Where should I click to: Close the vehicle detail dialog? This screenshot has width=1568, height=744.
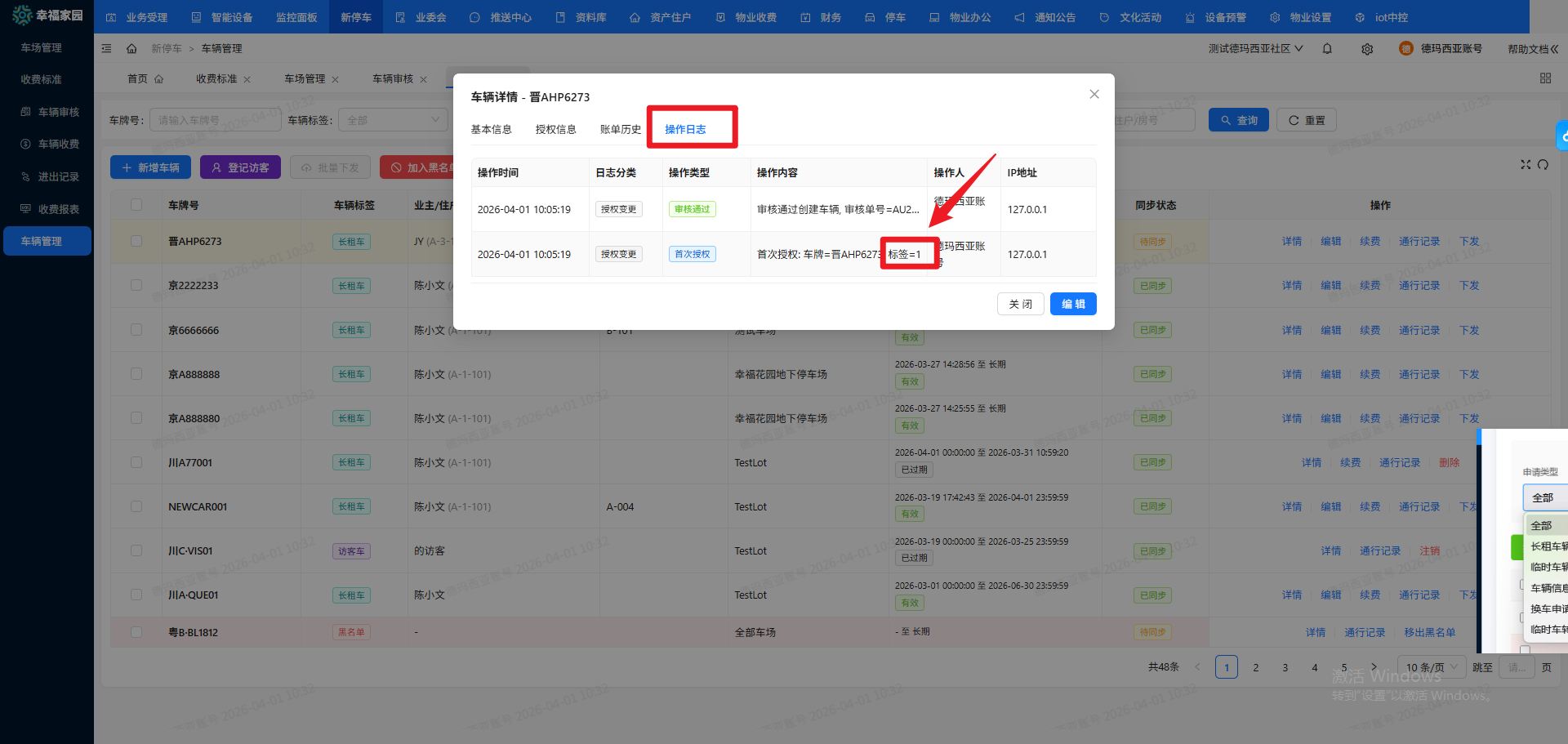[x=1094, y=95]
